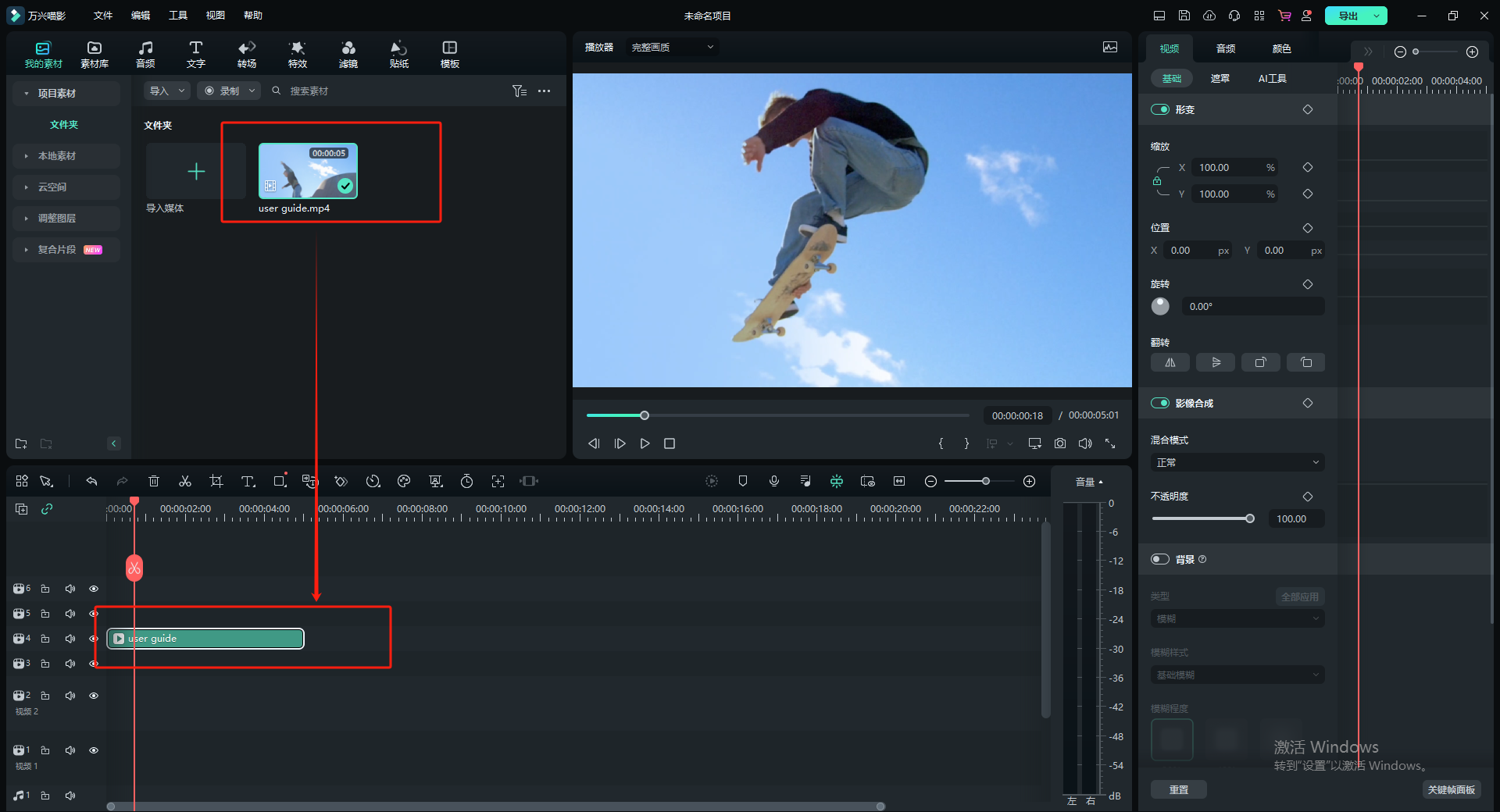Select the user guide.mp4 media thumbnail
Screen dimensions: 1500x812
pos(308,171)
